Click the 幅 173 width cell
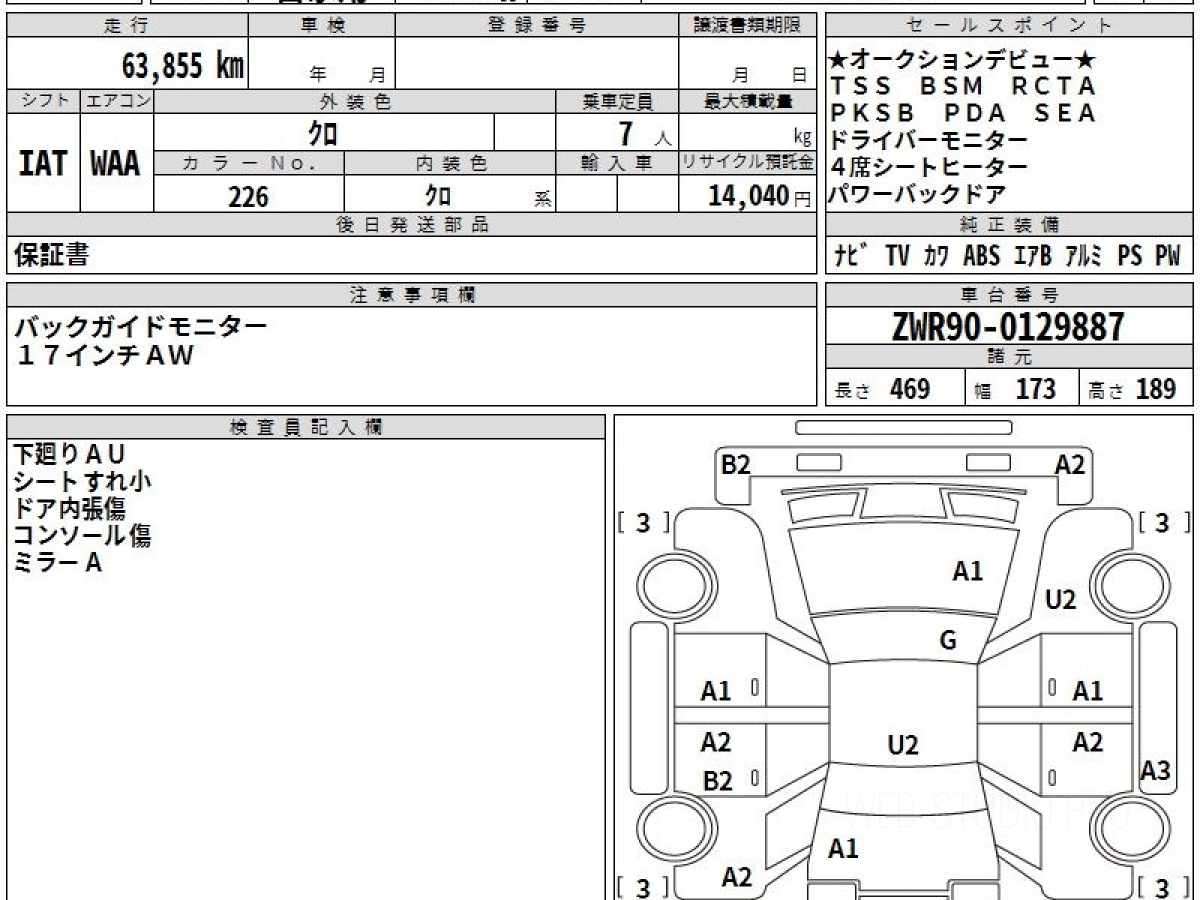Screen dimensions: 1200x900 pos(1022,388)
